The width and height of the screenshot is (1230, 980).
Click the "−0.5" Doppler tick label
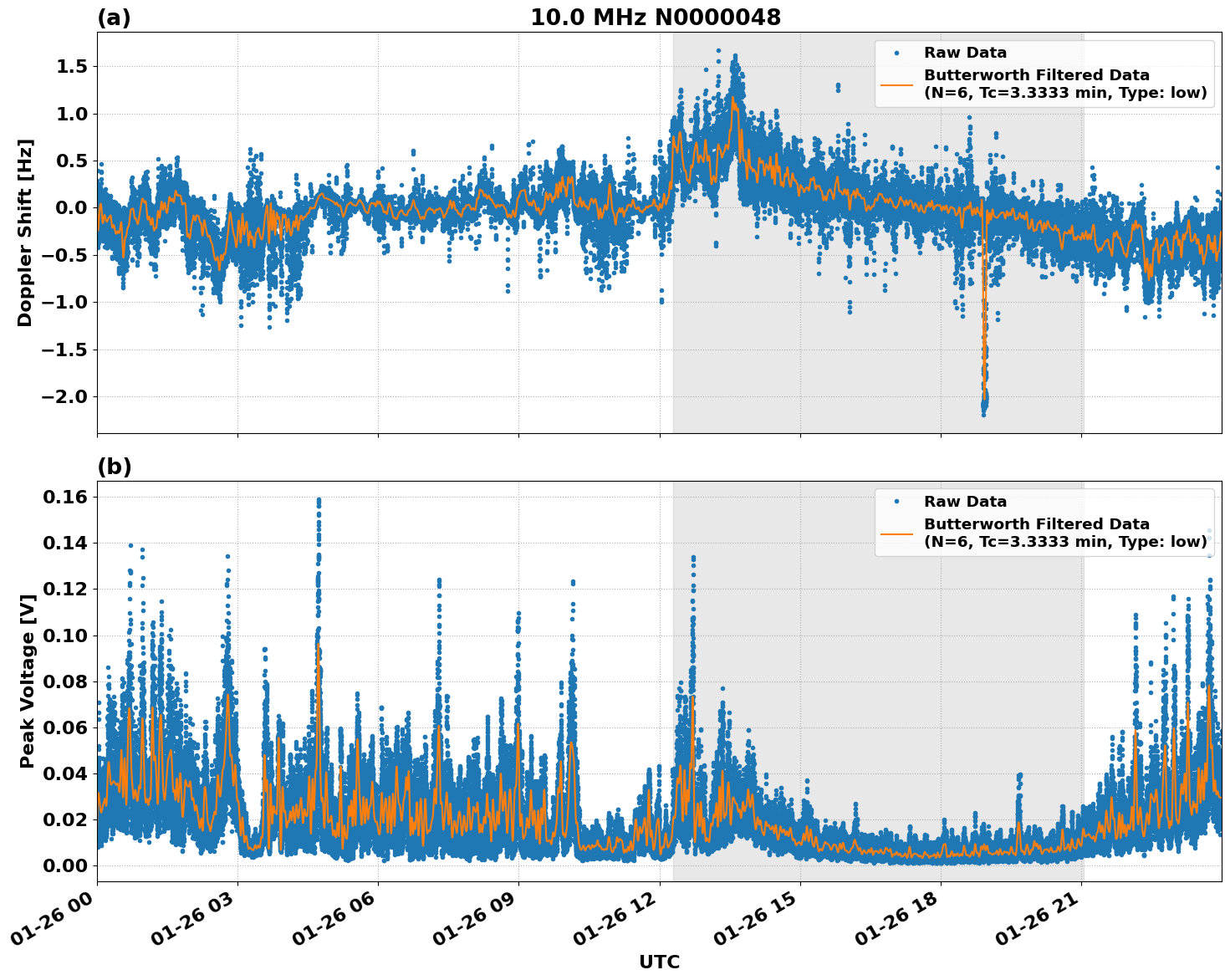click(x=65, y=255)
